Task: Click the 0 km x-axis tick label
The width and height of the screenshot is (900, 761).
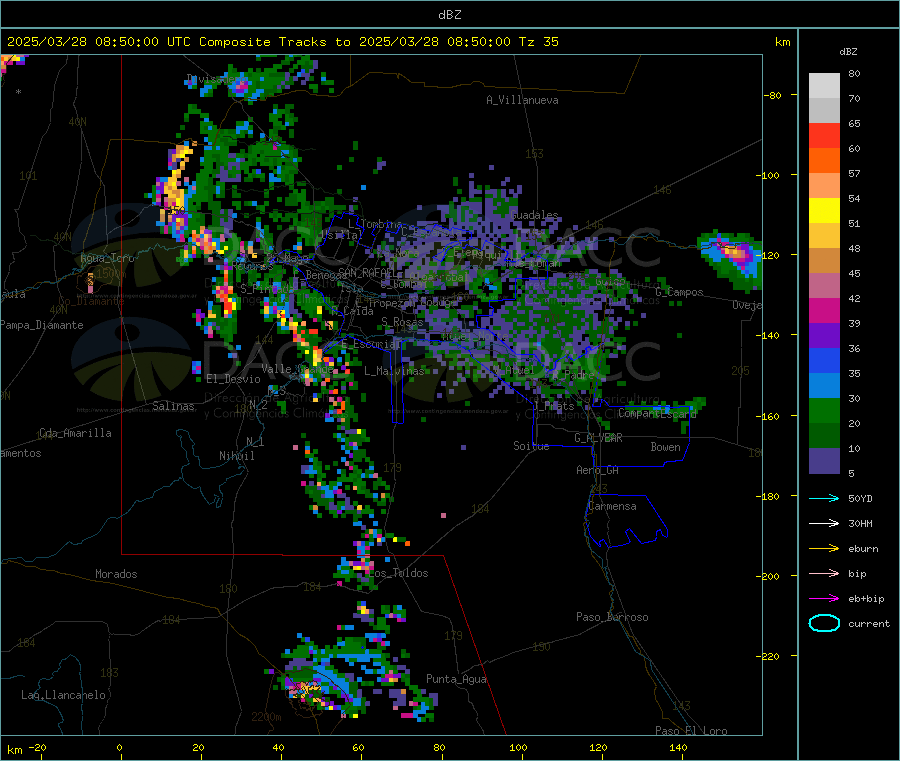Action: pos(119,747)
